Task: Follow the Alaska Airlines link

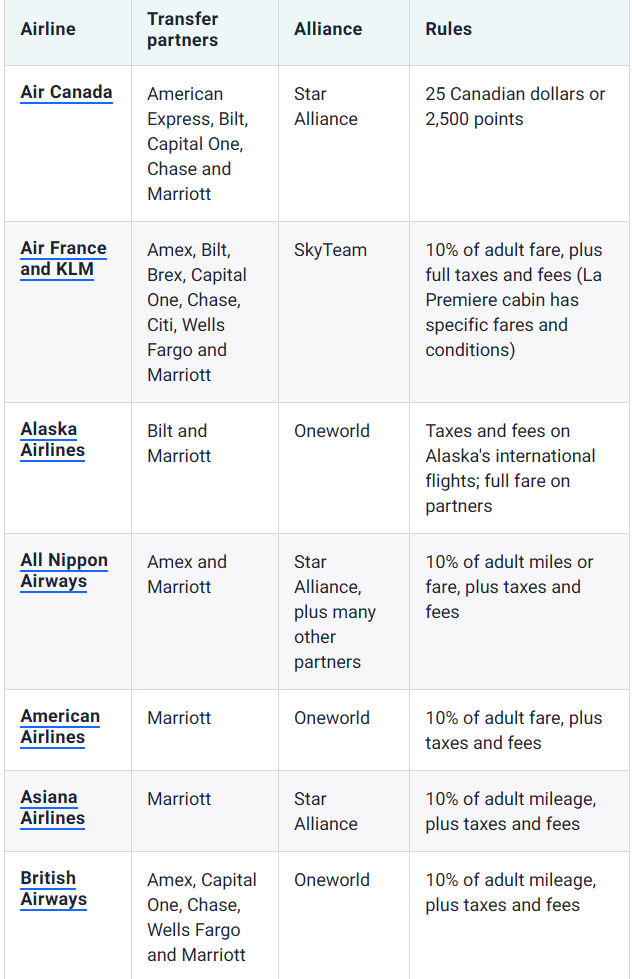Action: [52, 439]
